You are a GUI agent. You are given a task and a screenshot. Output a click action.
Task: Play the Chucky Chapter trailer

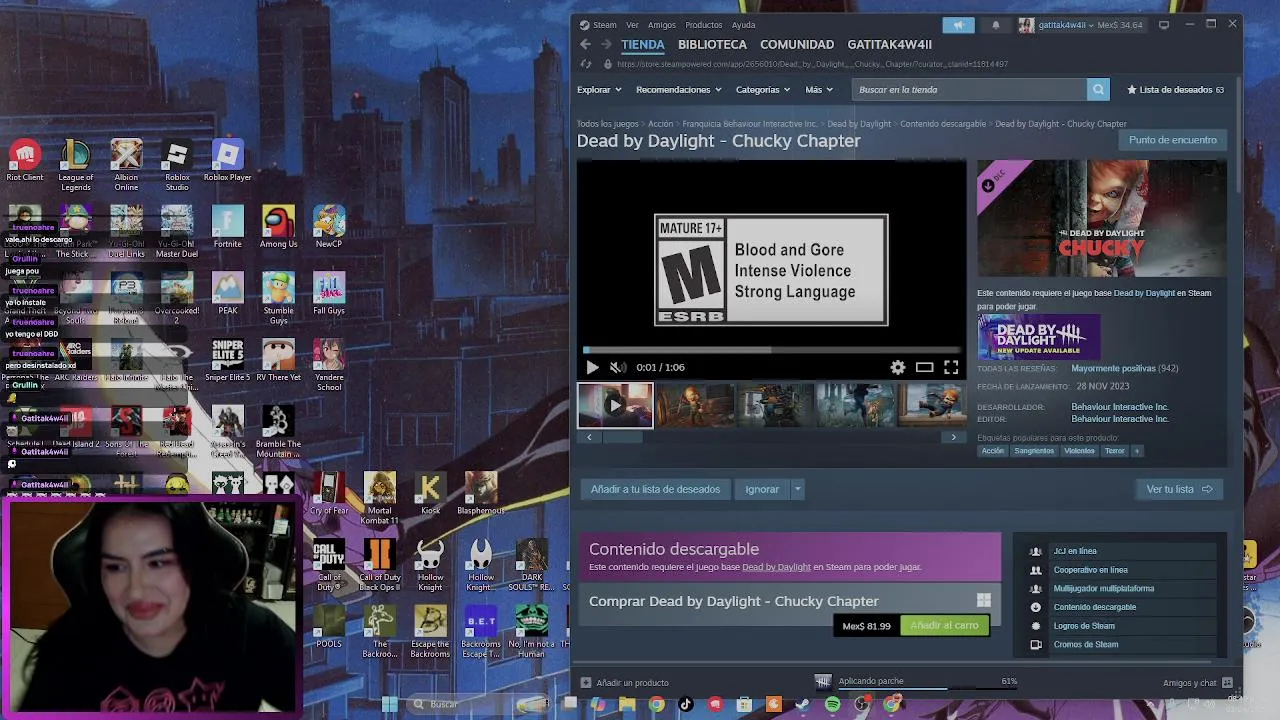(x=592, y=367)
